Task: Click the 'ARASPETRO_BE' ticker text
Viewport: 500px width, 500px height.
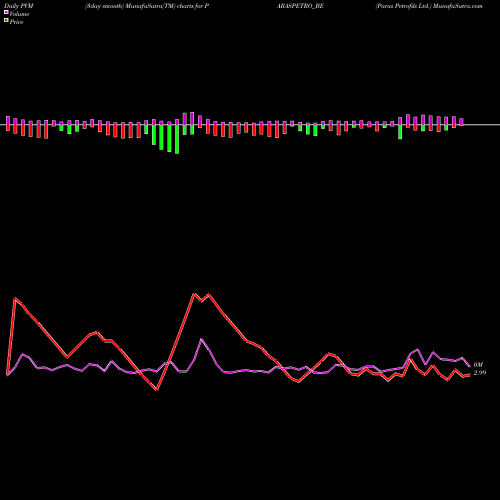Action: pos(300,6)
